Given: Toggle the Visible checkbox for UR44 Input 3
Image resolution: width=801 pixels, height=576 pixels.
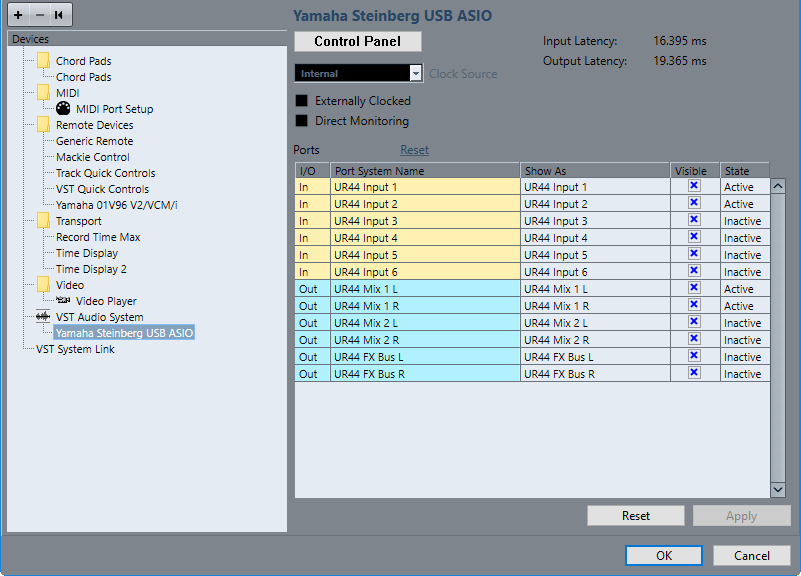Looking at the screenshot, I should [x=694, y=220].
